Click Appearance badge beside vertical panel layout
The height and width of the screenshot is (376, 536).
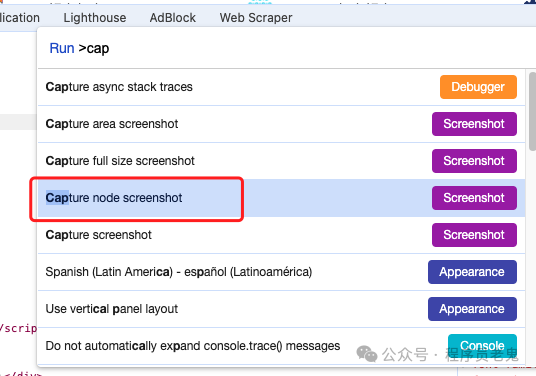point(472,309)
